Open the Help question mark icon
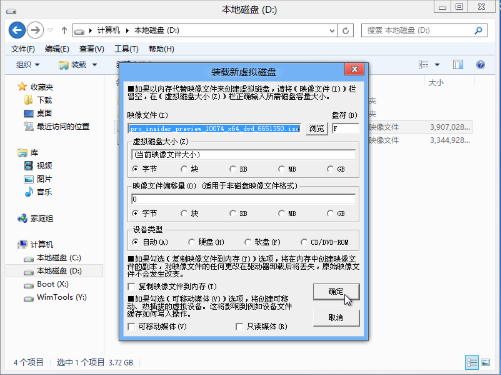This screenshot has height=375, width=501. click(x=480, y=64)
